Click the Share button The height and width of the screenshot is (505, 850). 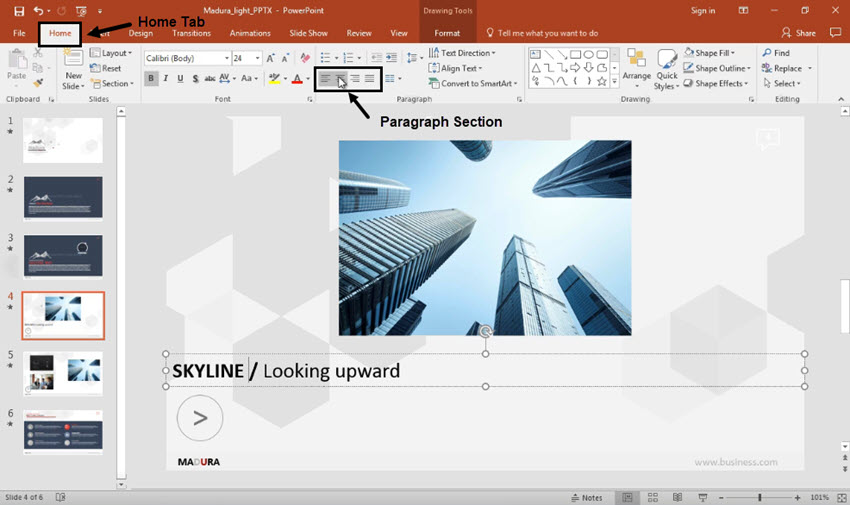click(x=798, y=33)
